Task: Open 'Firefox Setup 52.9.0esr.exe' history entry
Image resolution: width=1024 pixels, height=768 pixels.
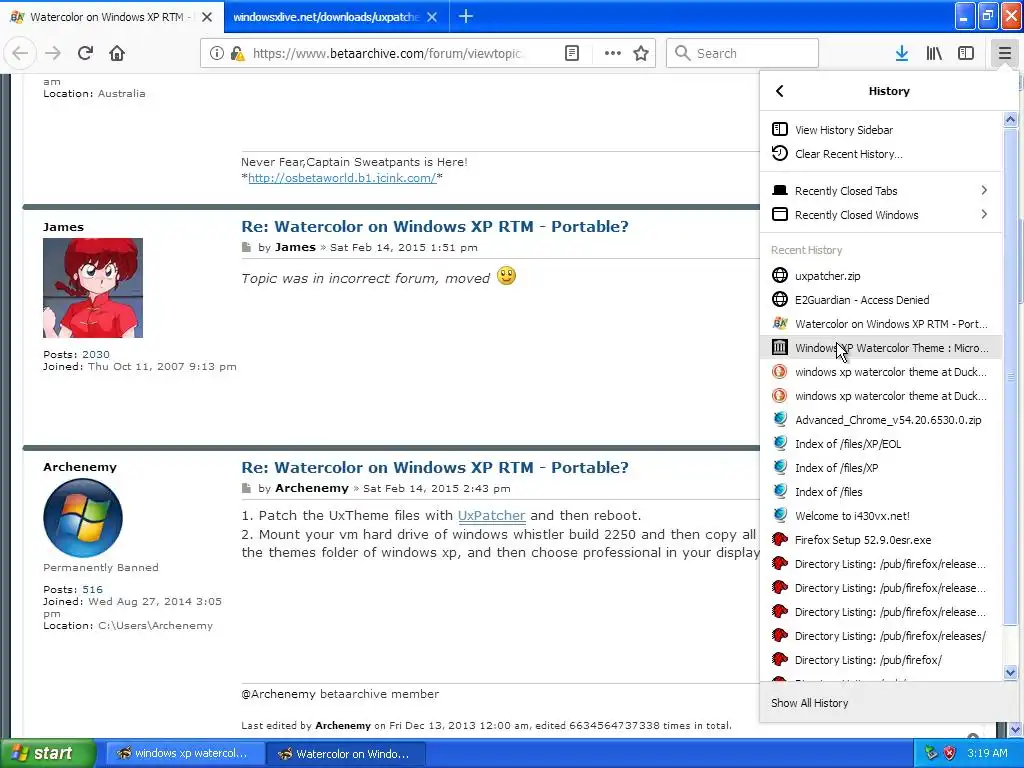Action: click(880, 540)
